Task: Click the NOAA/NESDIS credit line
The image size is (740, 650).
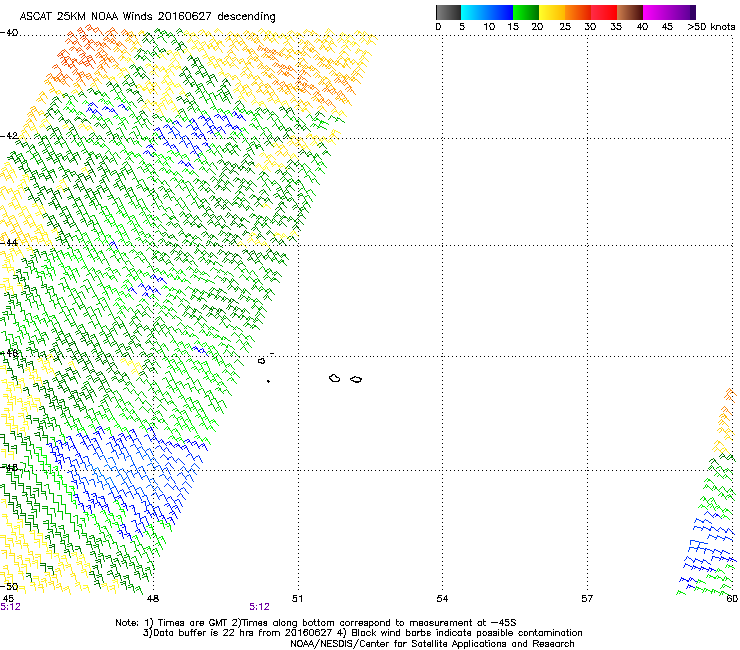Action: tap(432, 644)
